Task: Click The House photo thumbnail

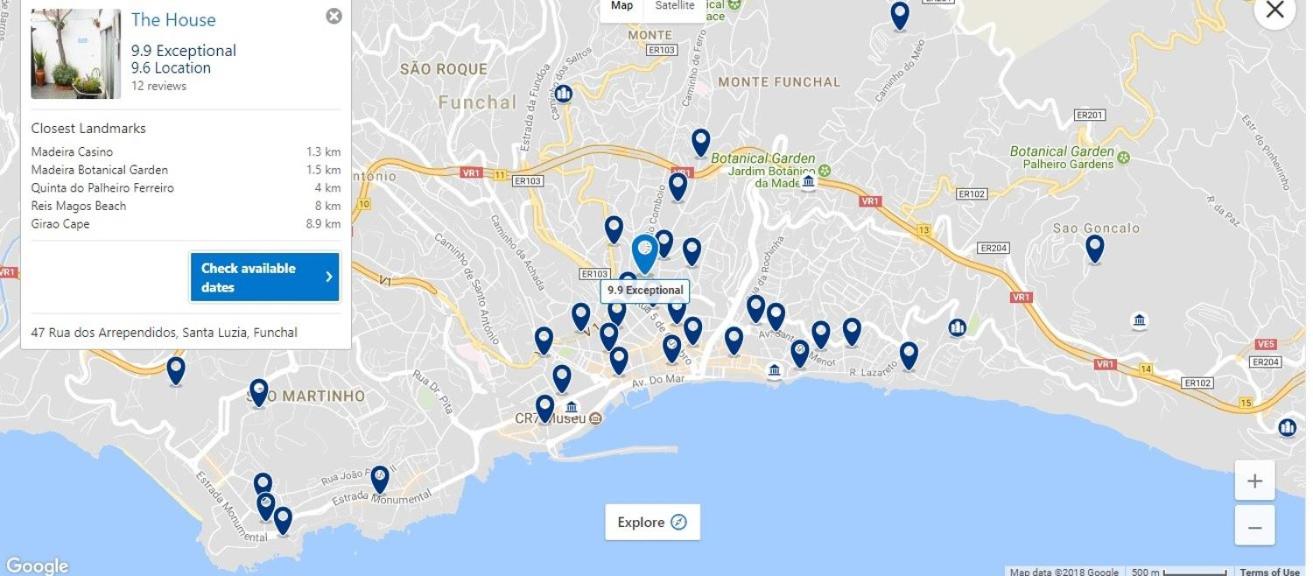Action: pyautogui.click(x=76, y=54)
